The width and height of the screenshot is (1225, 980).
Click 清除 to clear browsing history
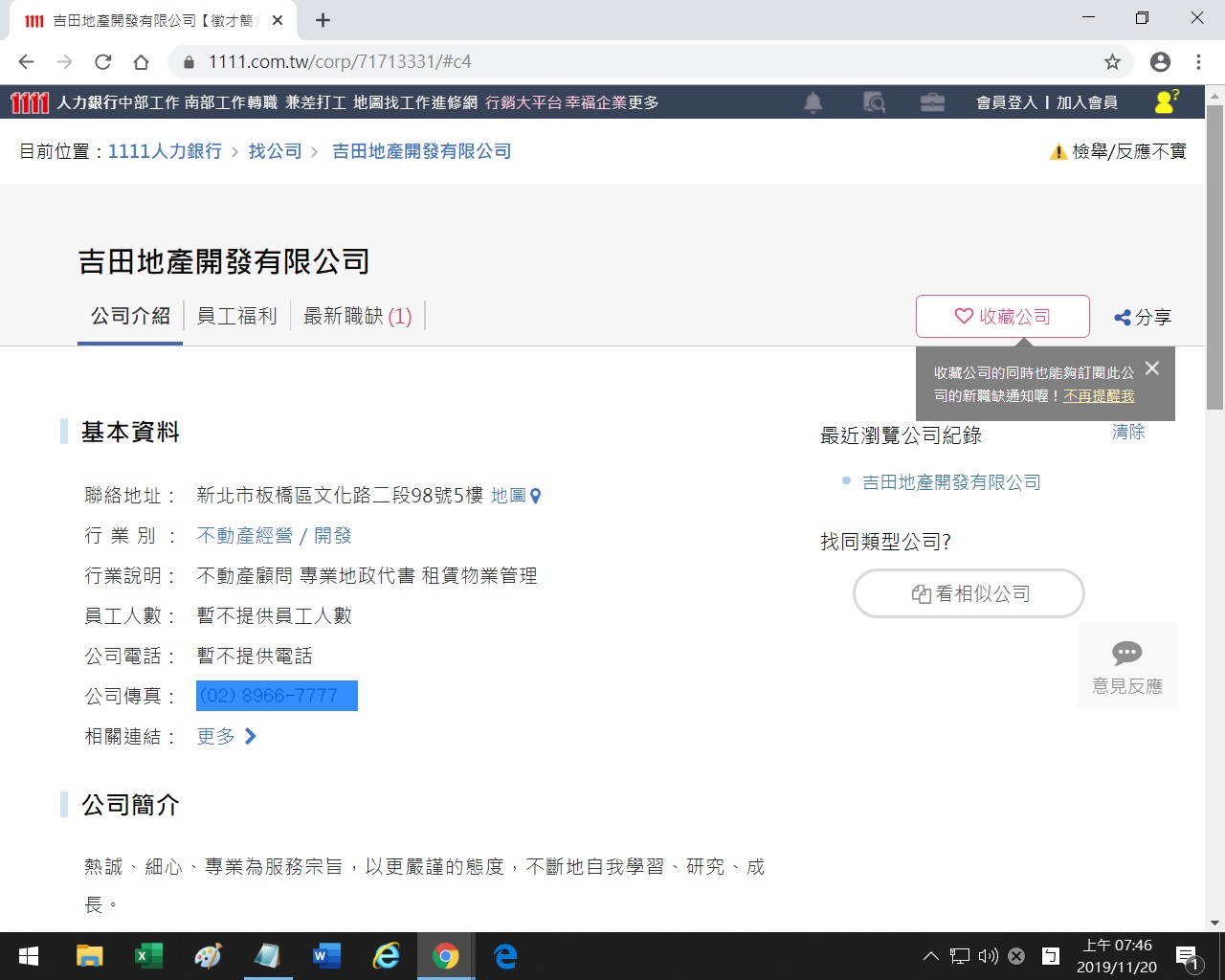1128,433
